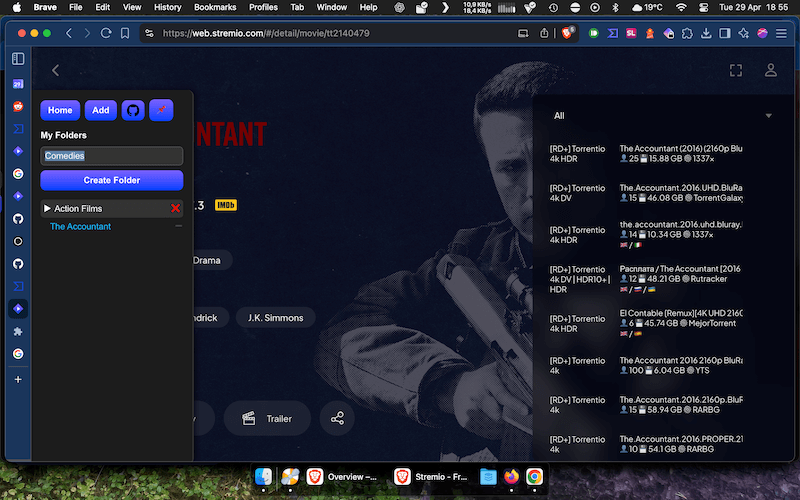Select the 6.04 GB YTS stream
The width and height of the screenshot is (800, 500).
pos(646,365)
